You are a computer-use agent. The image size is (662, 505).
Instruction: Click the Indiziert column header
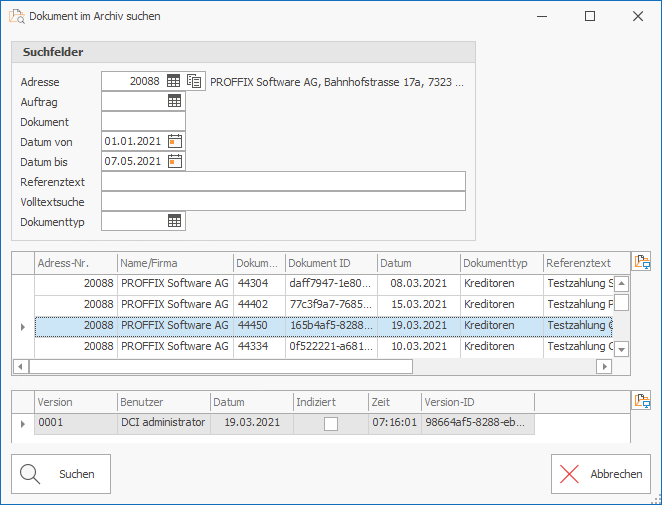pos(331,402)
